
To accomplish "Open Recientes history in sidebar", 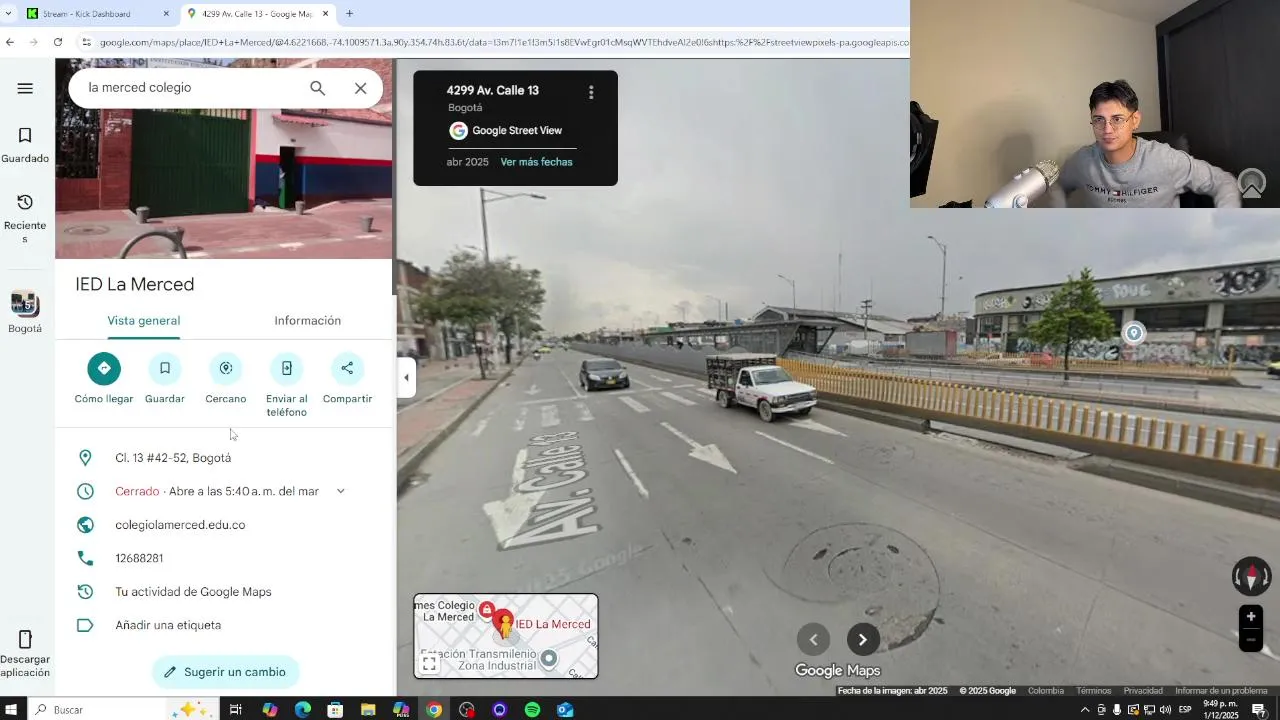I will click(x=25, y=218).
